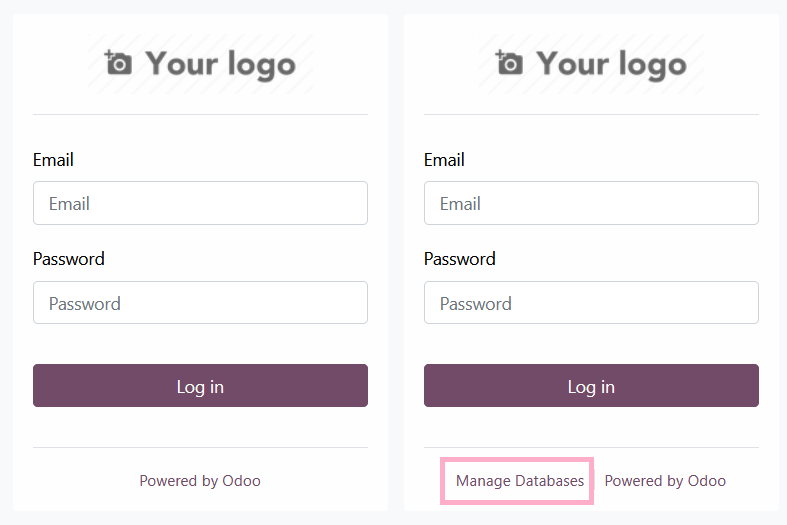Open Powered by Odoo link in the left form
This screenshot has height=525, width=787.
(200, 481)
